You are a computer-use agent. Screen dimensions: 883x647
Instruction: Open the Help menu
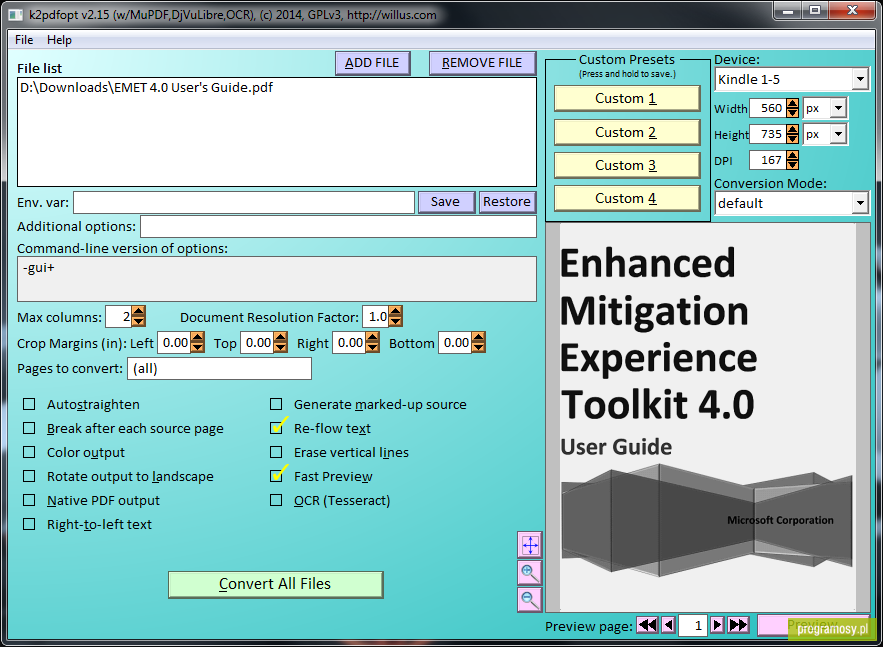[59, 40]
